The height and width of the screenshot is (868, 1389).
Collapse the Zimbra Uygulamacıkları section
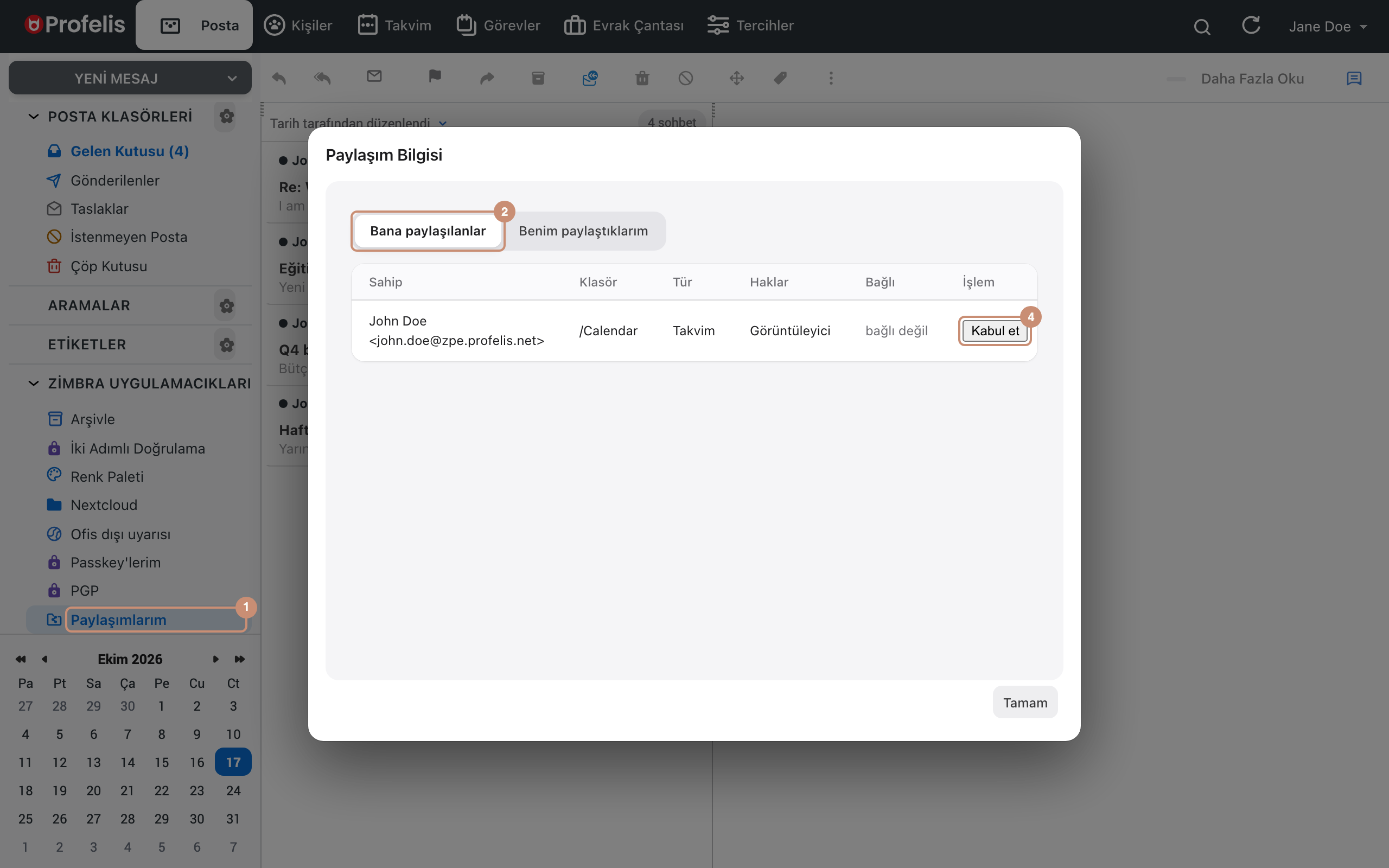(x=33, y=384)
